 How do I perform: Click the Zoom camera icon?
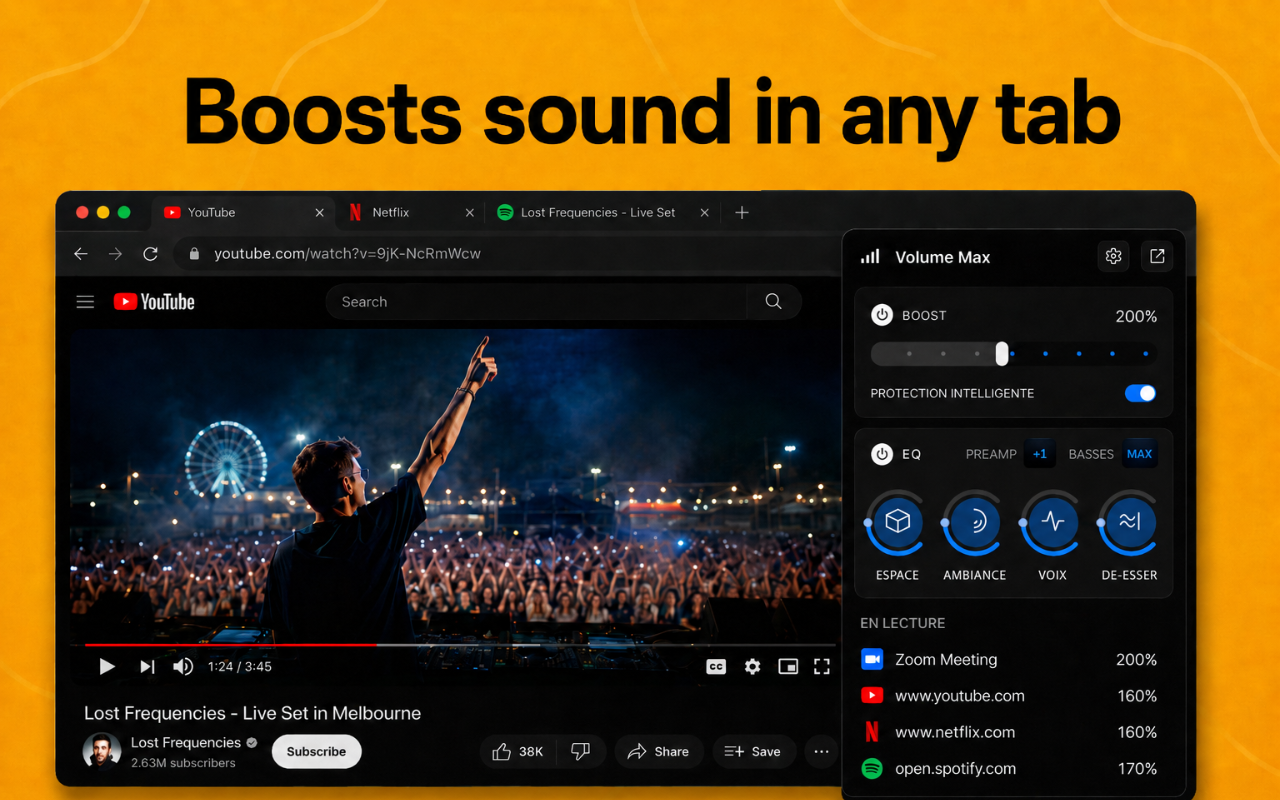[872, 659]
